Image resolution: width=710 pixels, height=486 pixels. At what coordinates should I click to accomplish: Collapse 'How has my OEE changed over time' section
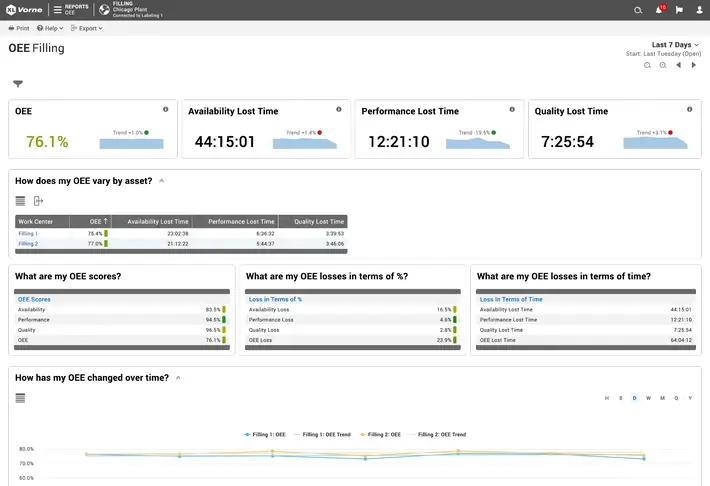tap(178, 378)
